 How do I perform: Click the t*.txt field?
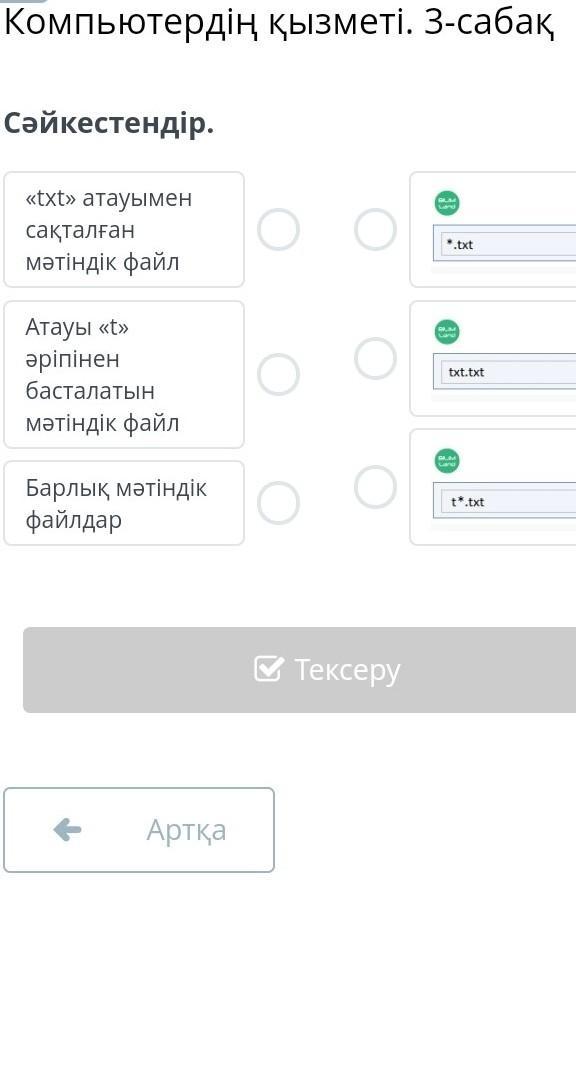505,502
